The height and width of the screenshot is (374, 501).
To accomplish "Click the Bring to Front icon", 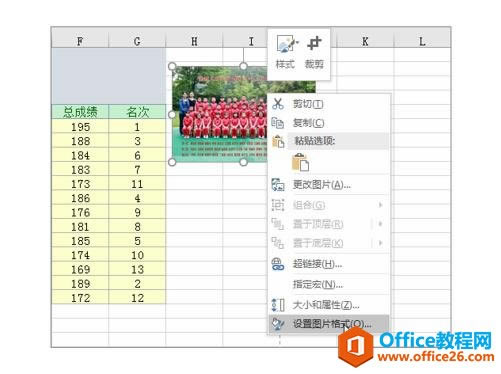I will coord(278,224).
